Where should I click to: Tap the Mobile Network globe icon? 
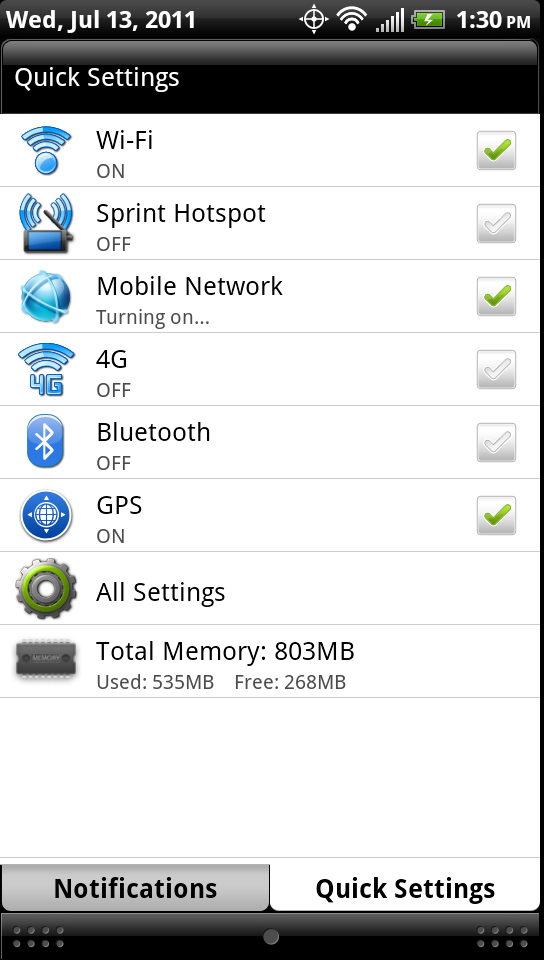click(x=46, y=296)
